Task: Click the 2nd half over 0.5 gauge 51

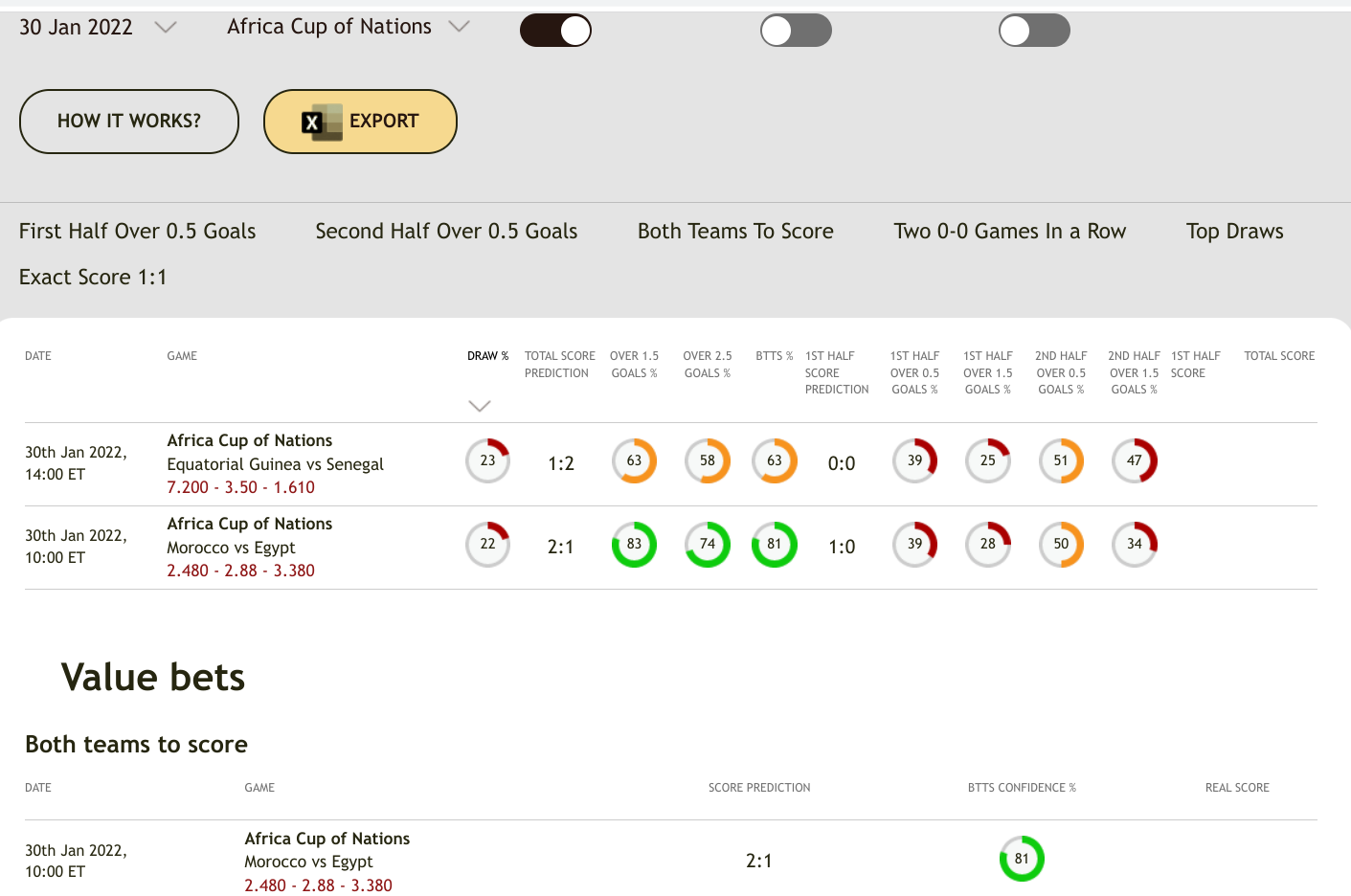Action: tap(1061, 460)
